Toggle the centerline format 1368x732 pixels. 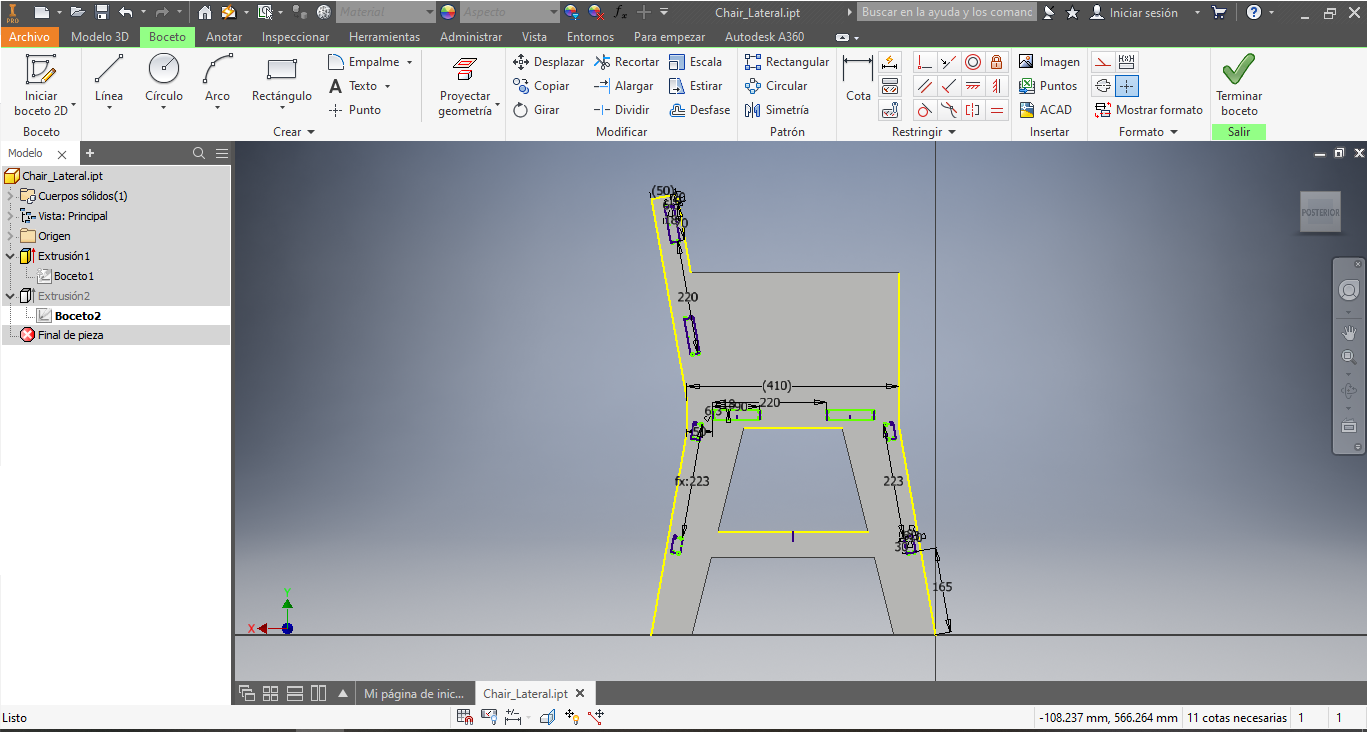pyautogui.click(x=1103, y=86)
